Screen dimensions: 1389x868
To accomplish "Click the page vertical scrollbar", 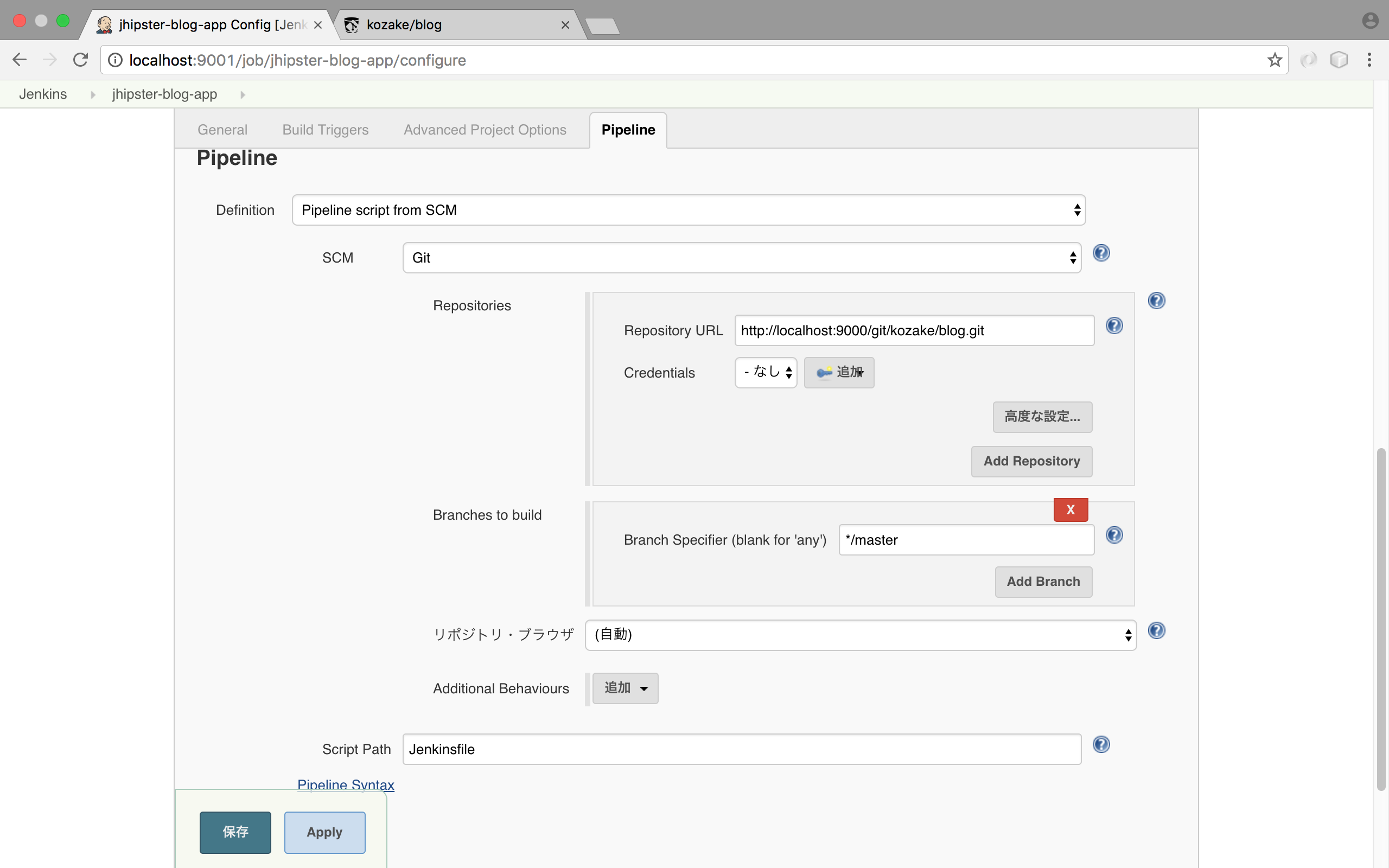I will pos(1380,620).
